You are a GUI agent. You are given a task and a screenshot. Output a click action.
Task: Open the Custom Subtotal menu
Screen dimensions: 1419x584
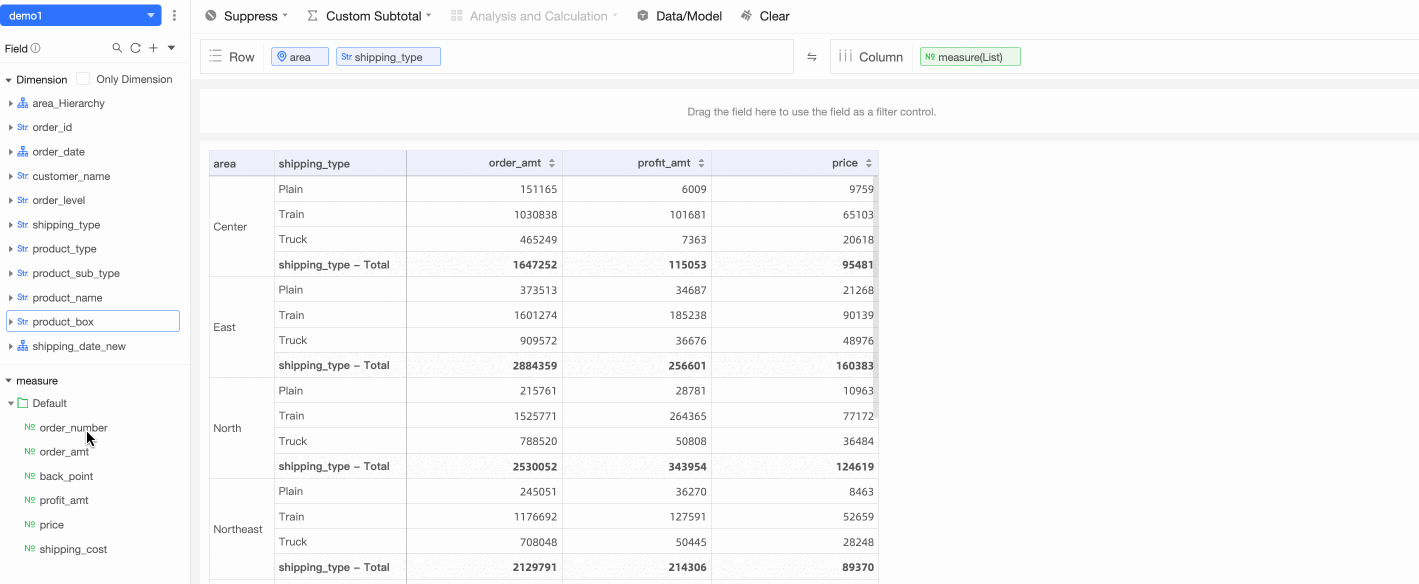pyautogui.click(x=369, y=16)
